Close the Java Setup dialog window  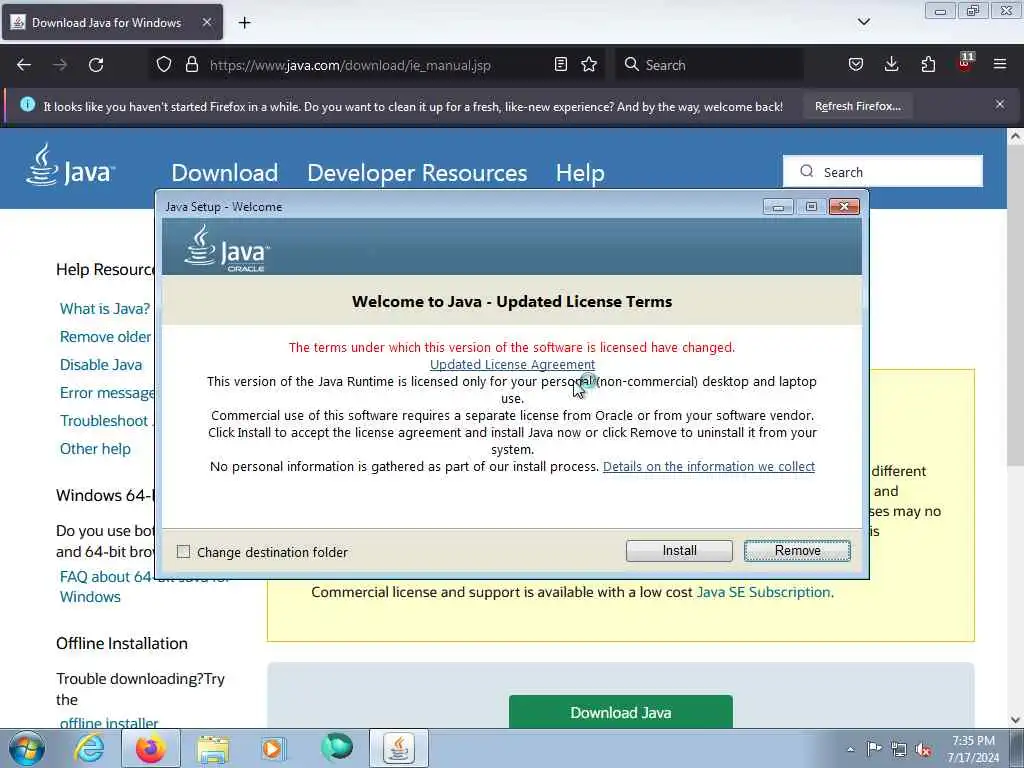(x=844, y=206)
